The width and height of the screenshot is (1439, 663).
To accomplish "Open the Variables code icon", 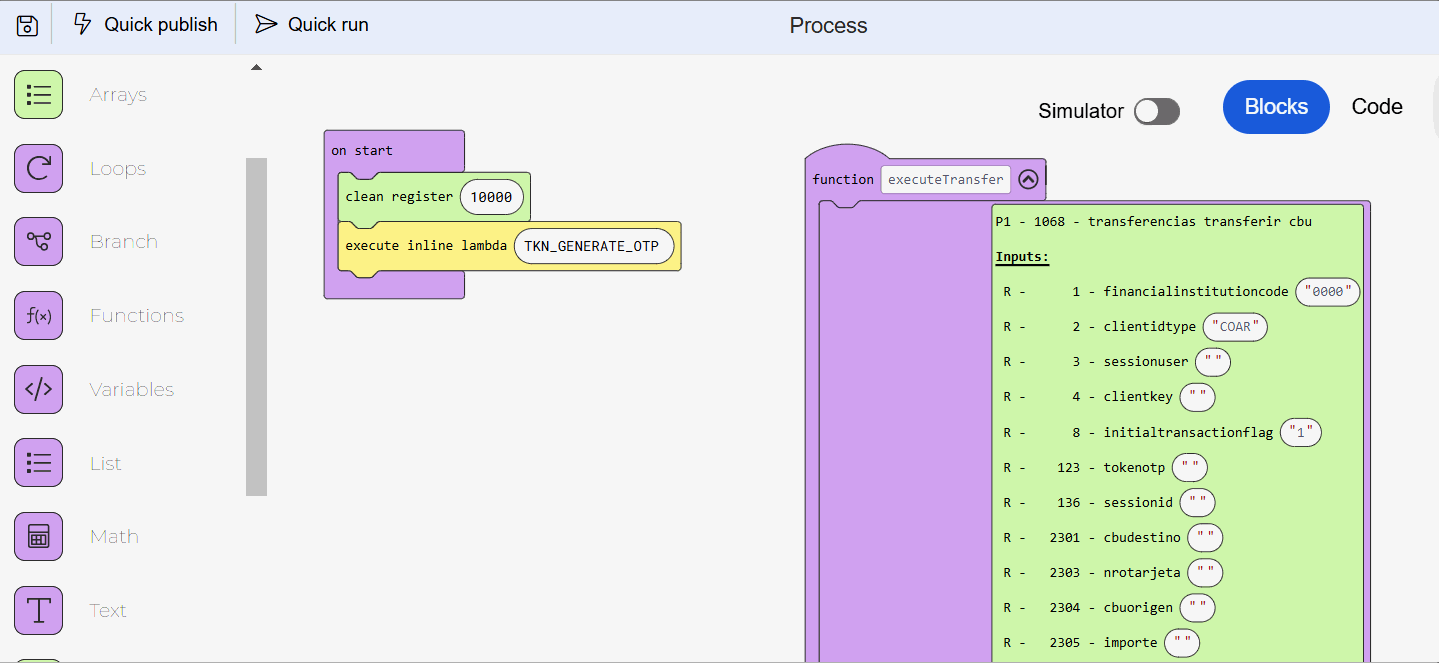I will (x=39, y=390).
